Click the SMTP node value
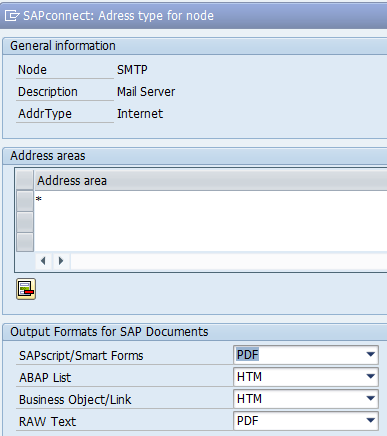Screen dimensions: 387x436 coord(132,70)
